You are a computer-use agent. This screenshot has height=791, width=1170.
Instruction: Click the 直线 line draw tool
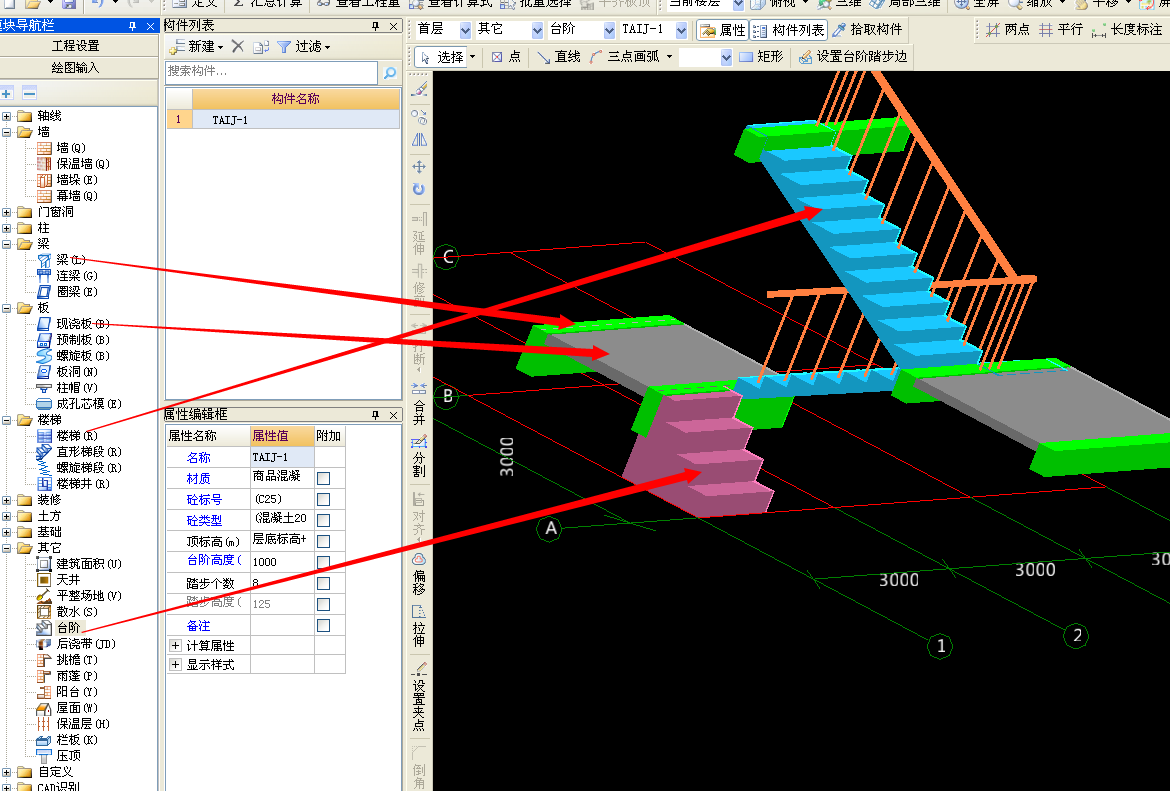[559, 57]
